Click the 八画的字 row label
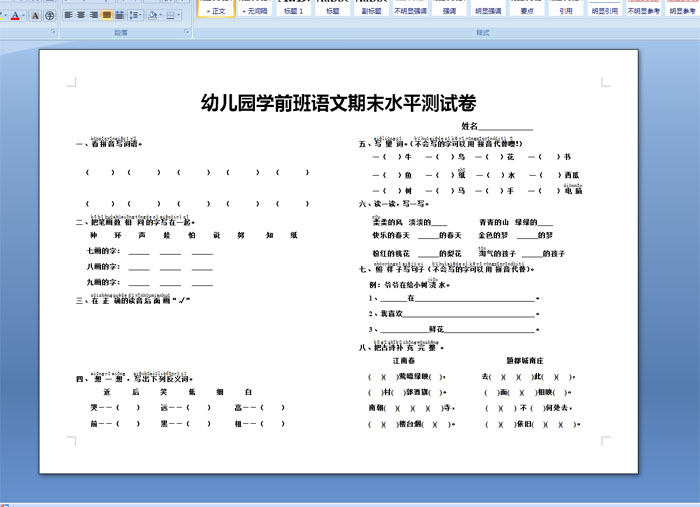The width and height of the screenshot is (700, 507). (104, 266)
